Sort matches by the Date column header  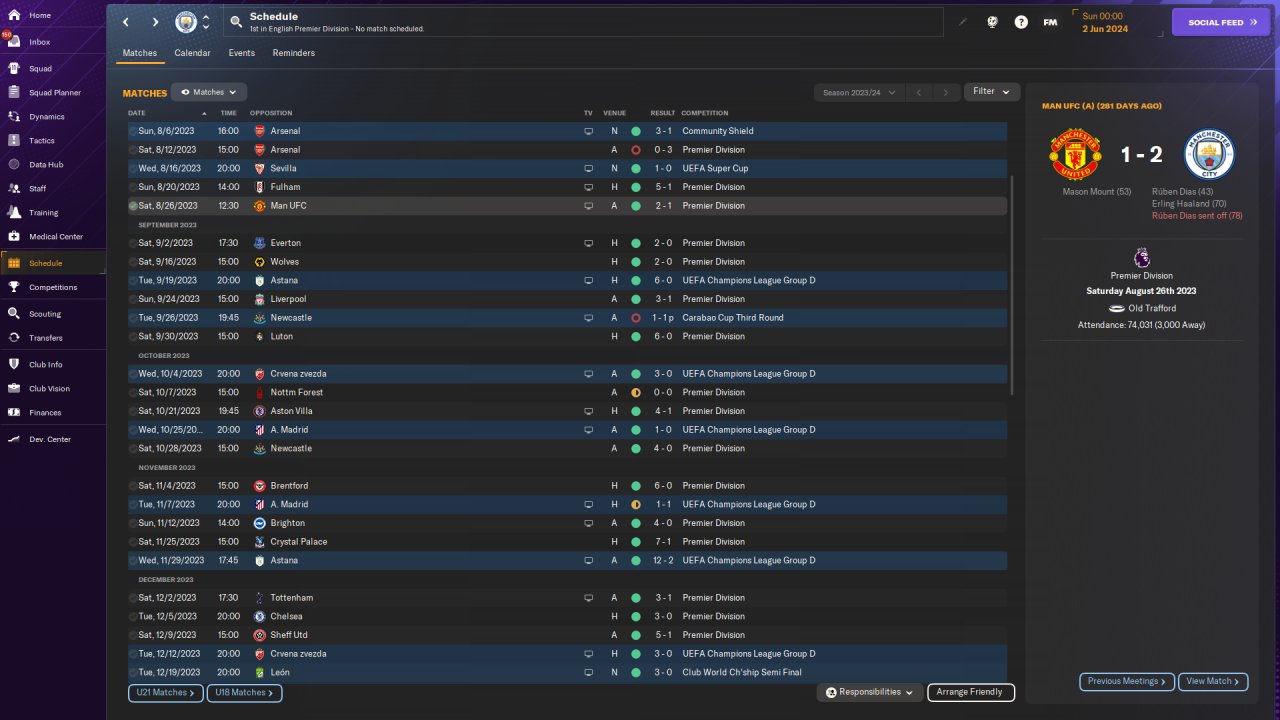point(137,113)
